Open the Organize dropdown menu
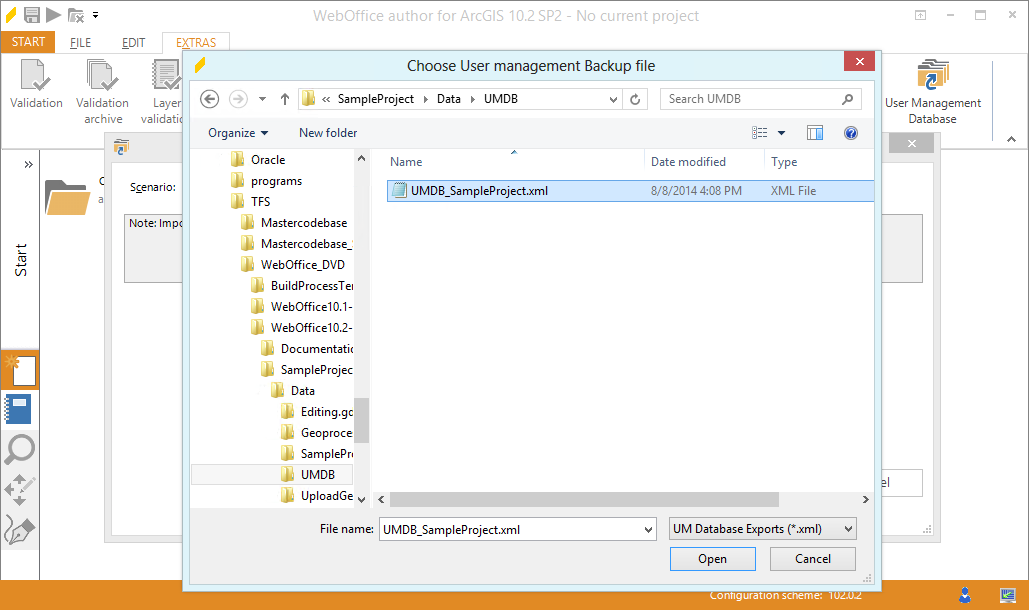Image resolution: width=1029 pixels, height=610 pixels. (x=237, y=132)
